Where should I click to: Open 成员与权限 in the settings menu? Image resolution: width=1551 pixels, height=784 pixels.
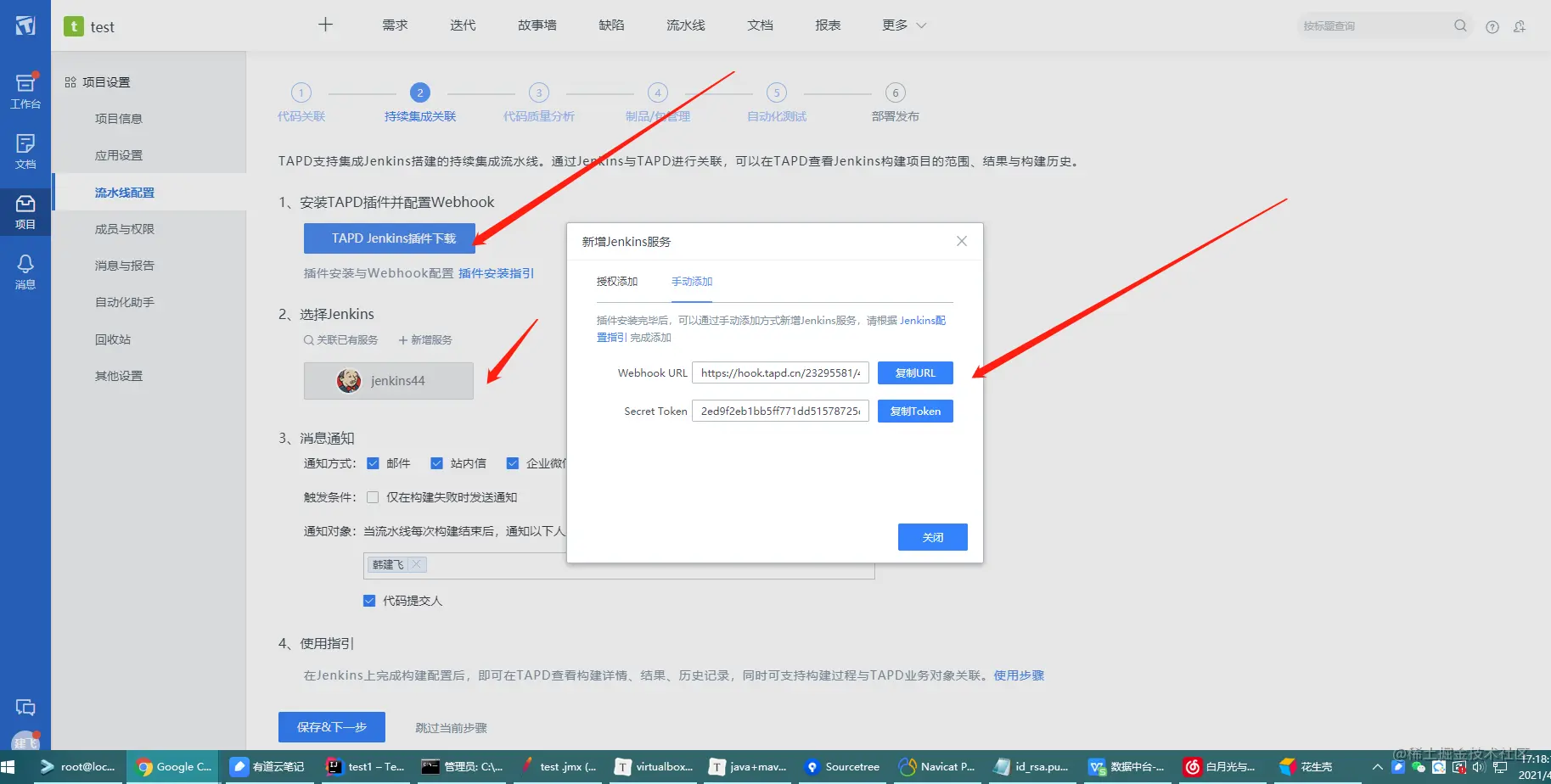(125, 229)
